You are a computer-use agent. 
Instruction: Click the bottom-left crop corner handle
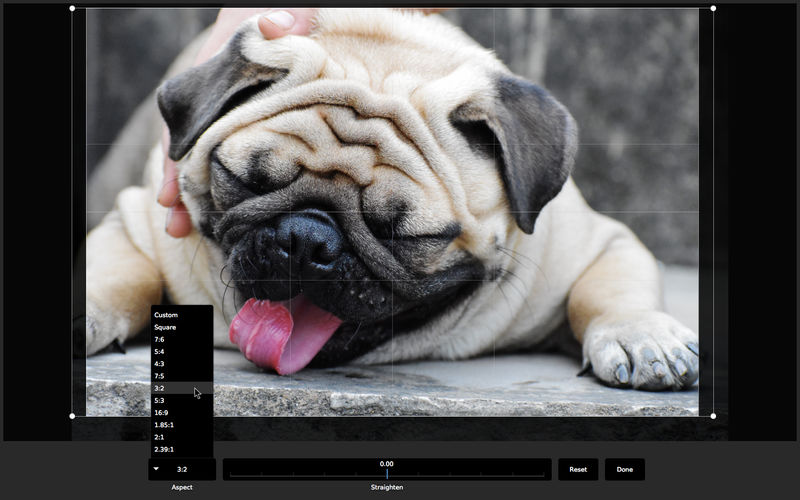(72, 416)
